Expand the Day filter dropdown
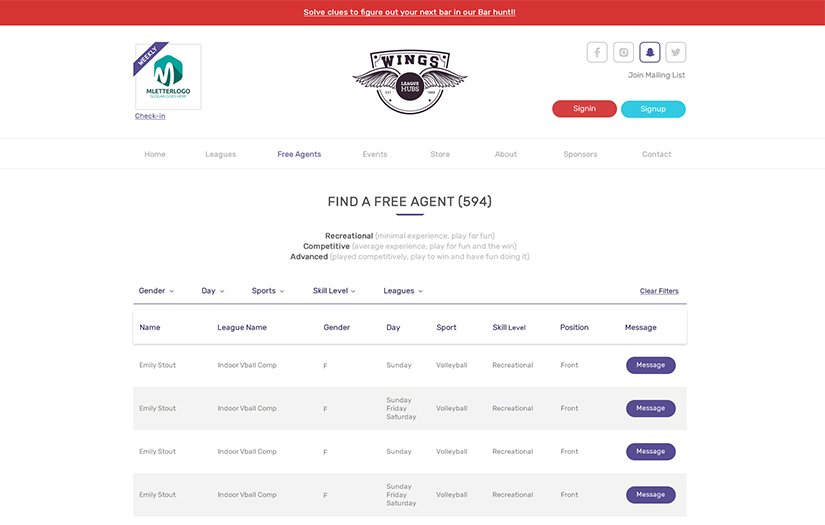Viewport: 825px width, 525px height. 213,291
